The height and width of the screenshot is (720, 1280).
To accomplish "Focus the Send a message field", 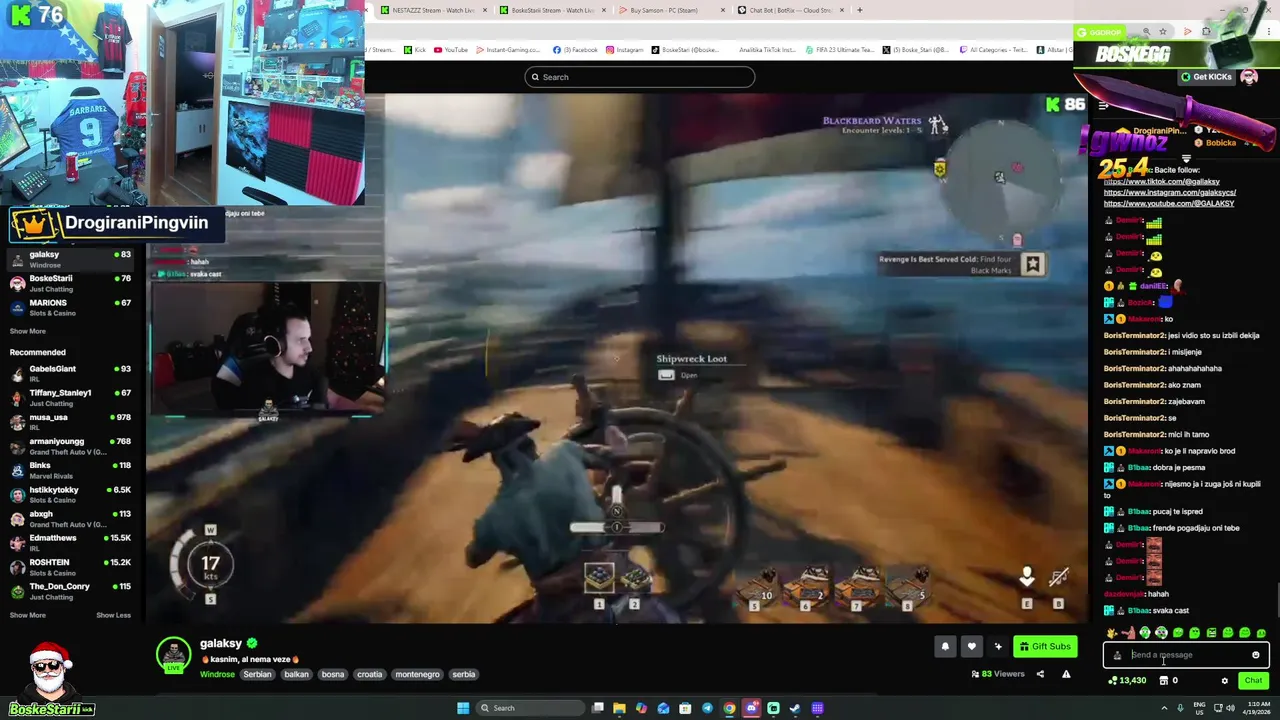I will point(1186,655).
